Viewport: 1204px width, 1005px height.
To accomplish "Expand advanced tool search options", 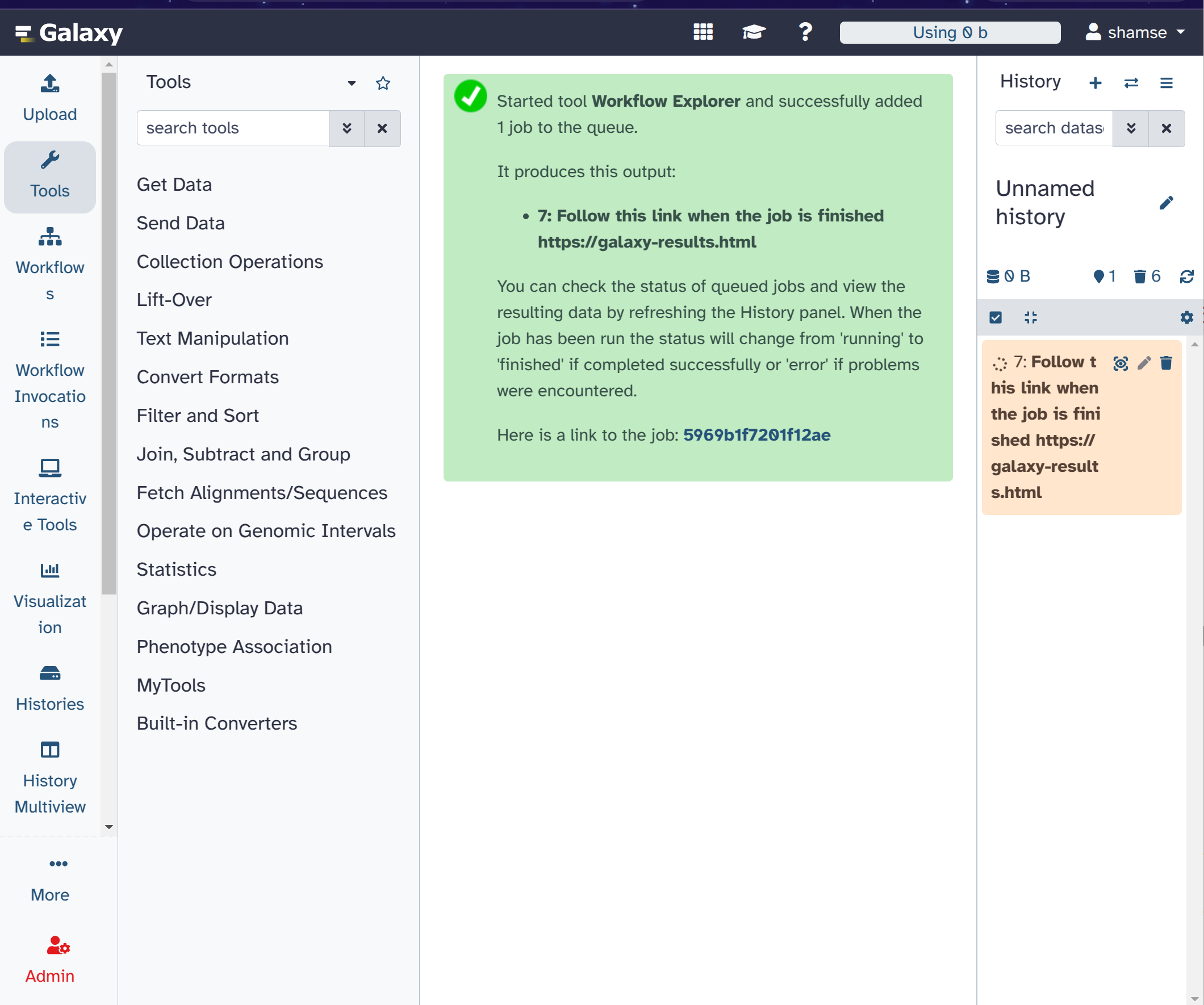I will click(x=347, y=128).
